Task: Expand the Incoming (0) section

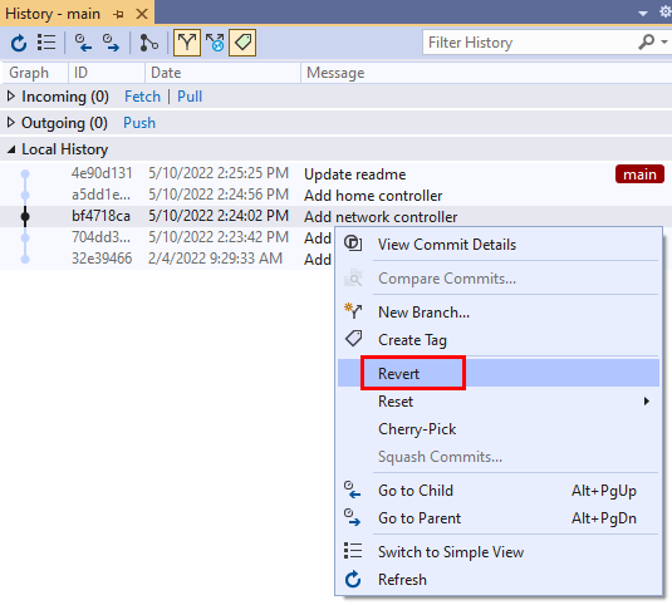Action: [12, 96]
